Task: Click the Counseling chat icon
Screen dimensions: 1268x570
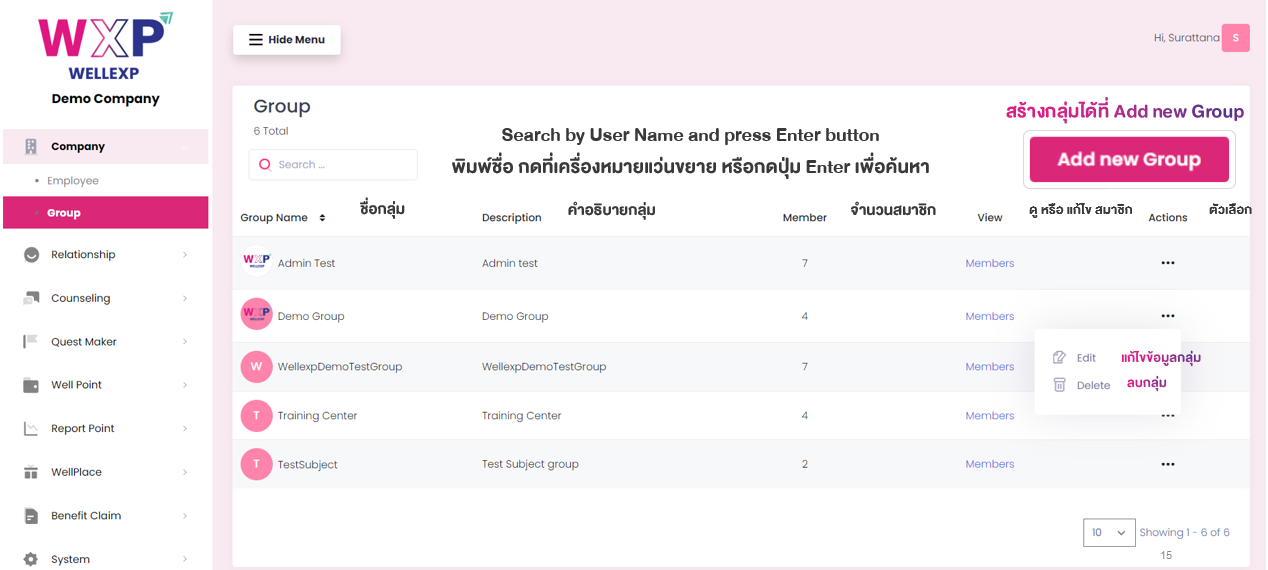Action: pos(31,298)
